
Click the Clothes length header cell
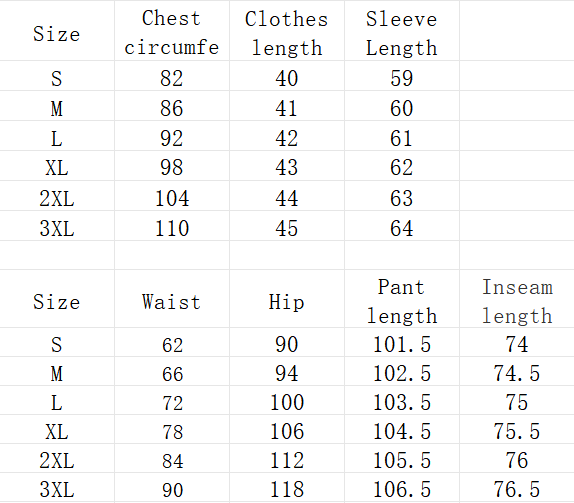pyautogui.click(x=287, y=31)
